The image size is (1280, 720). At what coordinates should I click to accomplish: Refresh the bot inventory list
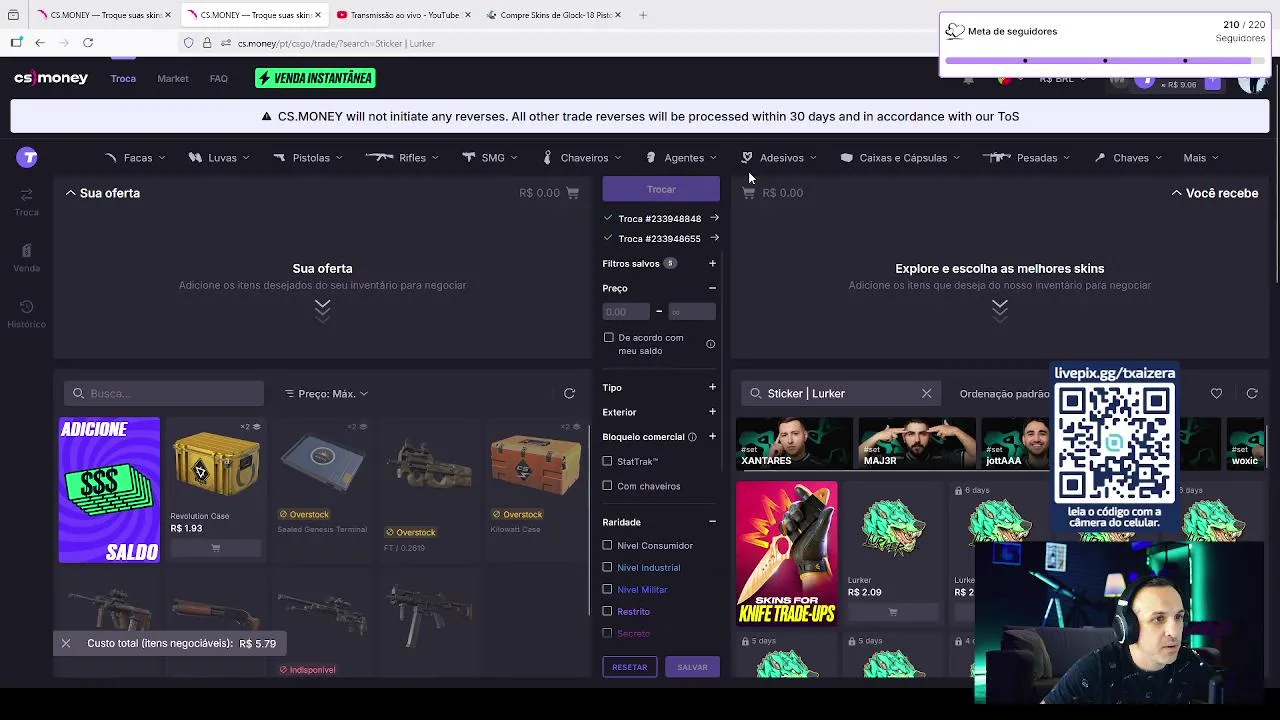(1252, 394)
